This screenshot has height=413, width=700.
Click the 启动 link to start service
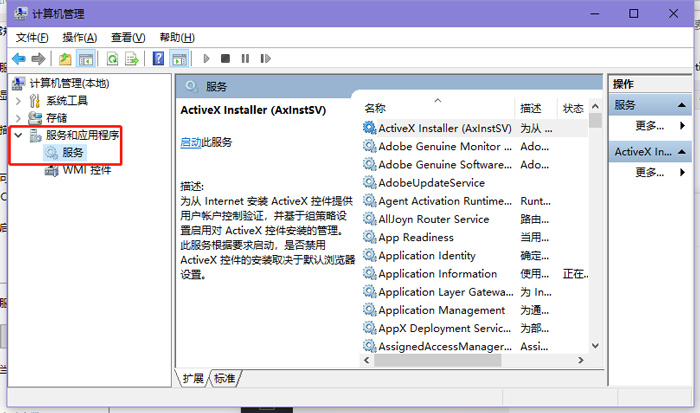190,142
